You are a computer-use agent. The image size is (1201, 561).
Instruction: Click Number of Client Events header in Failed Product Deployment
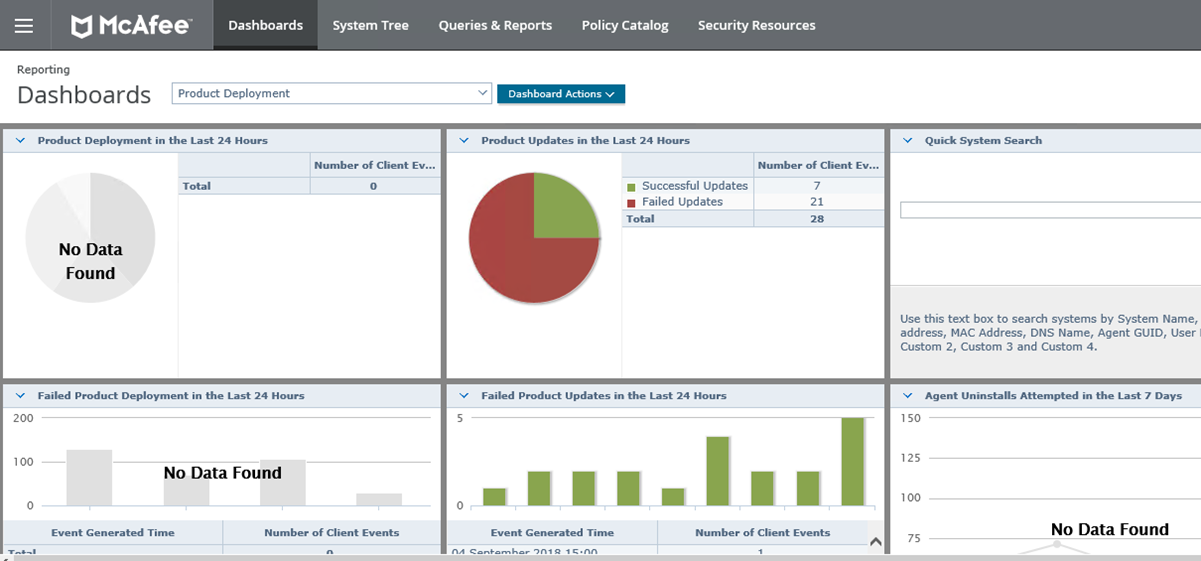tap(331, 533)
